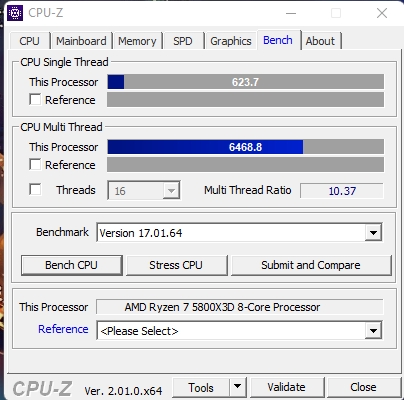Click the Multi Thread Ratio value field
Viewport: 404px width, 400px height.
tap(342, 191)
